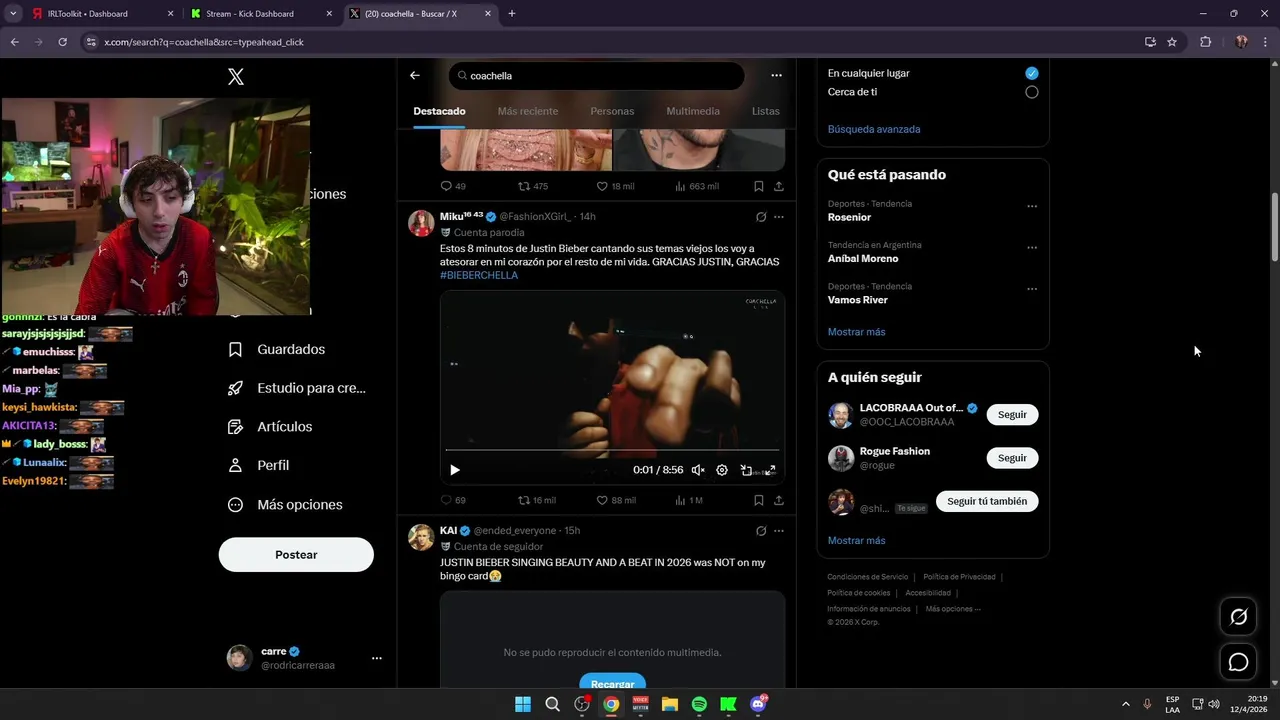1280x720 pixels.
Task: Click 'Seguir tú también' button
Action: click(x=987, y=501)
